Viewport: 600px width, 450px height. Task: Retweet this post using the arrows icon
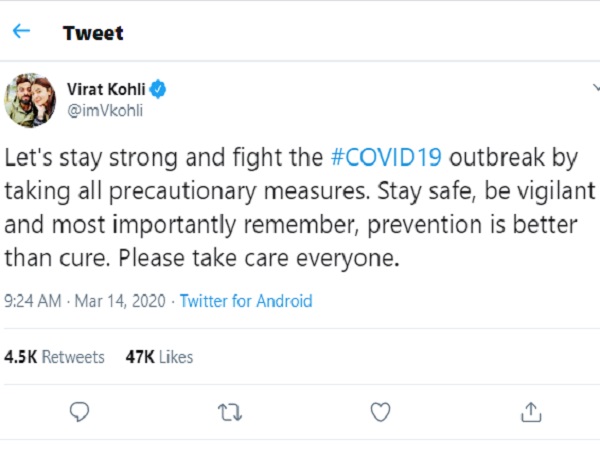point(231,411)
